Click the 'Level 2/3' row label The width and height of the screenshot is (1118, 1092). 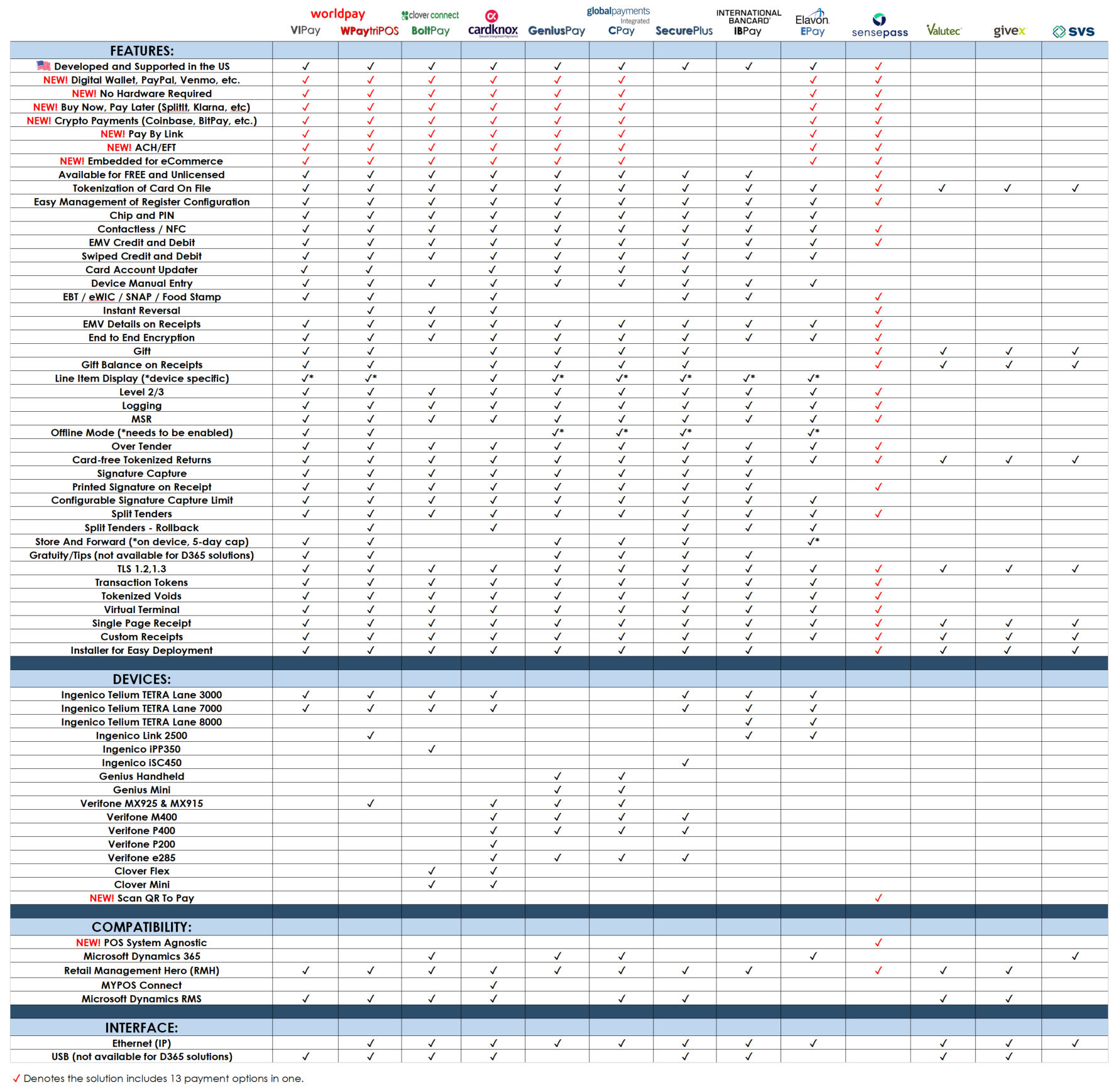pyautogui.click(x=142, y=392)
